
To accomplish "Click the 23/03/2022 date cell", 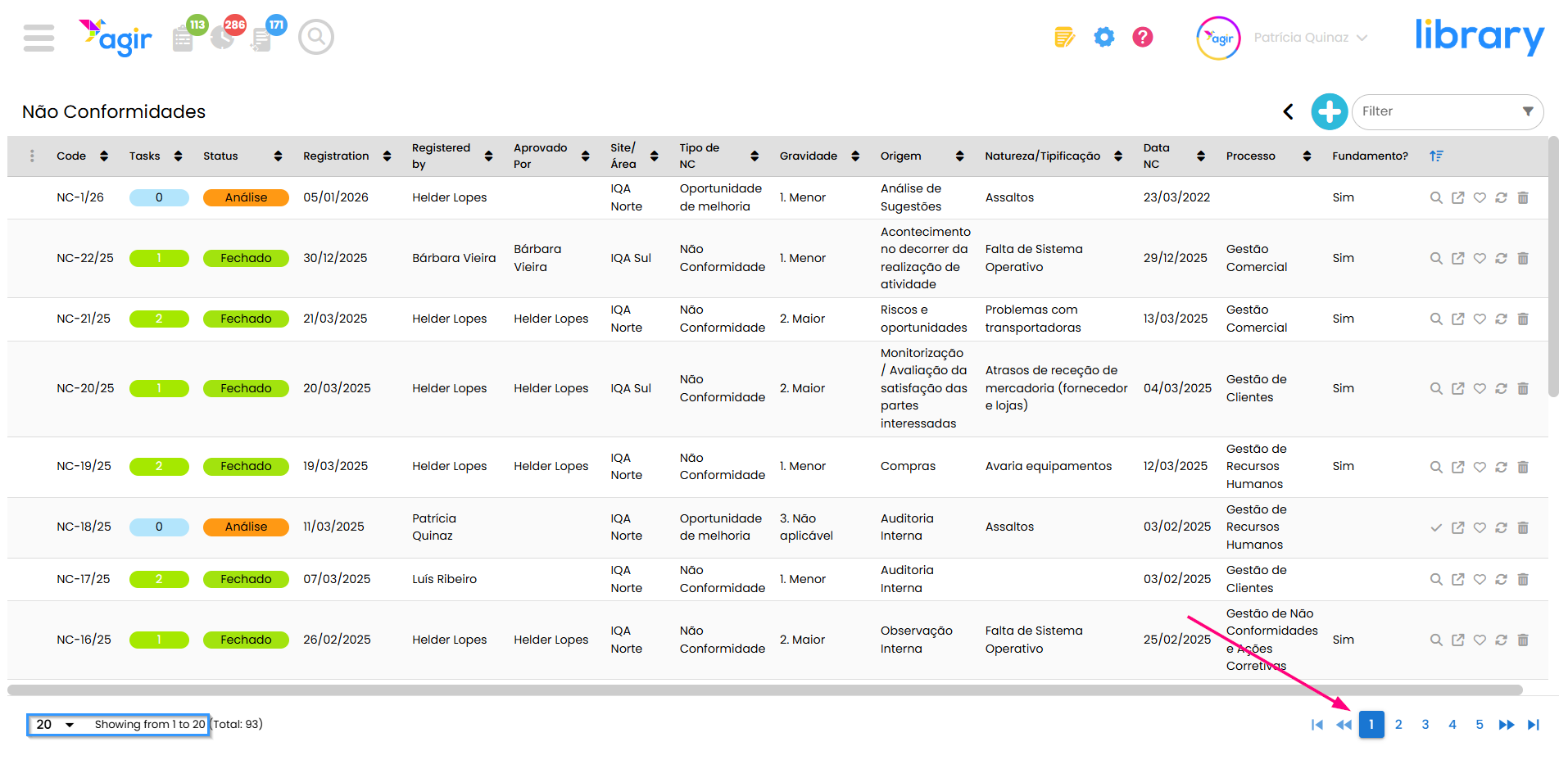I will [x=1176, y=197].
